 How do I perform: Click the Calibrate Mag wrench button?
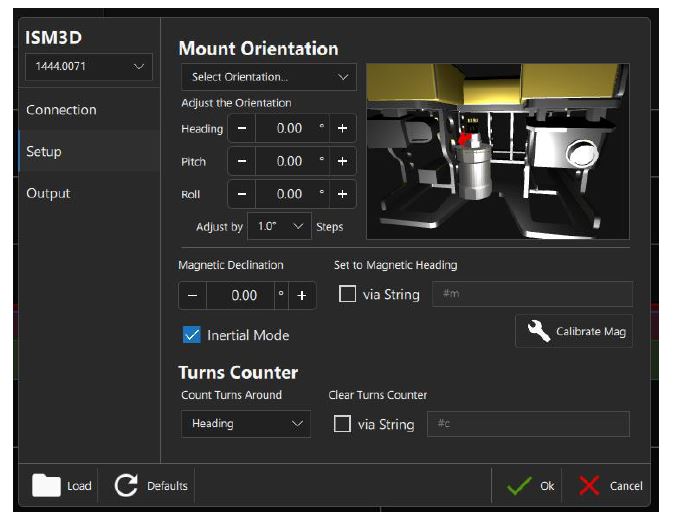coord(574,332)
